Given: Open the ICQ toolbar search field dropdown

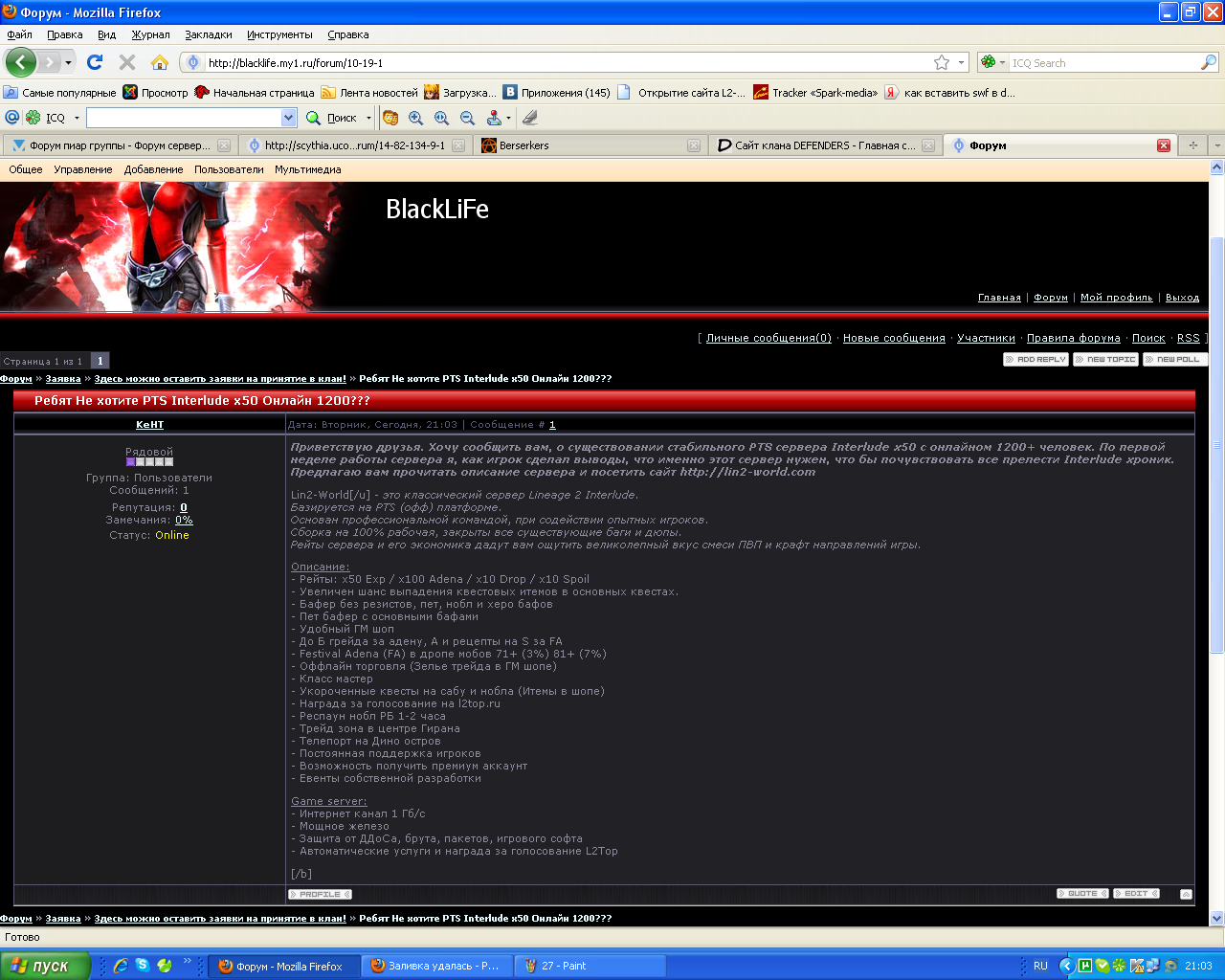Looking at the screenshot, I should coord(289,118).
